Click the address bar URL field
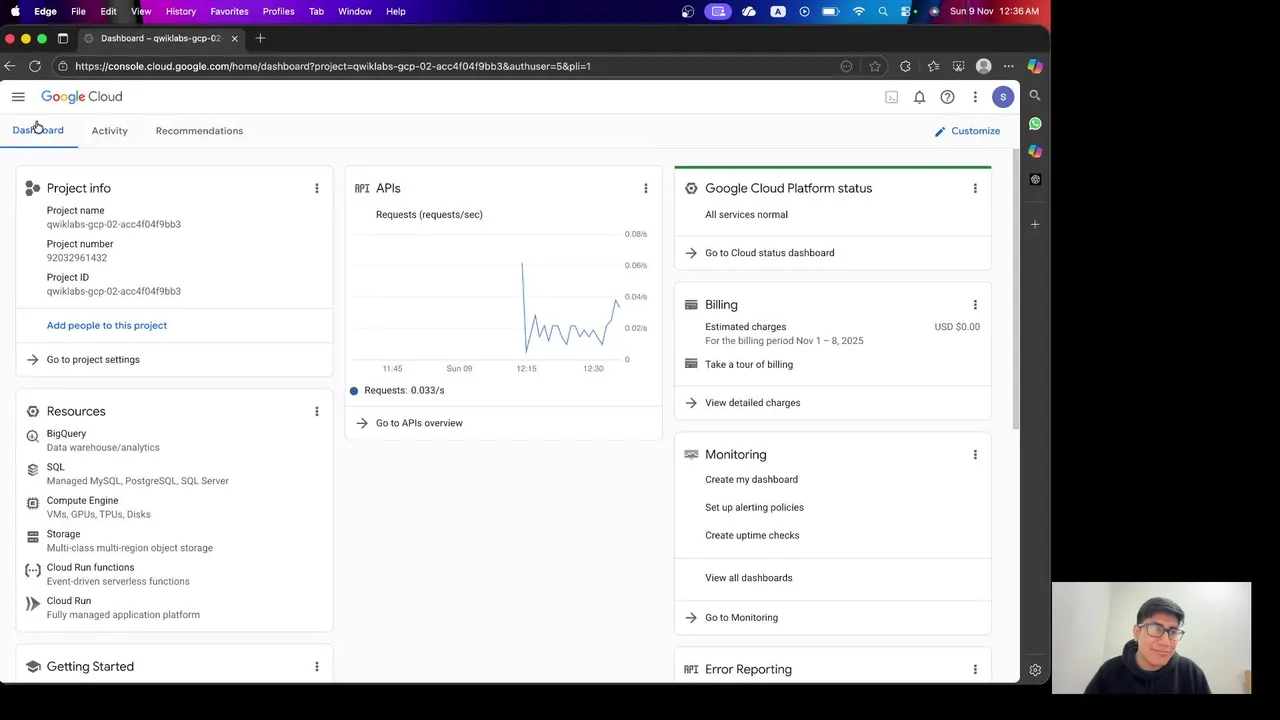Viewport: 1280px width, 720px height. pos(450,66)
